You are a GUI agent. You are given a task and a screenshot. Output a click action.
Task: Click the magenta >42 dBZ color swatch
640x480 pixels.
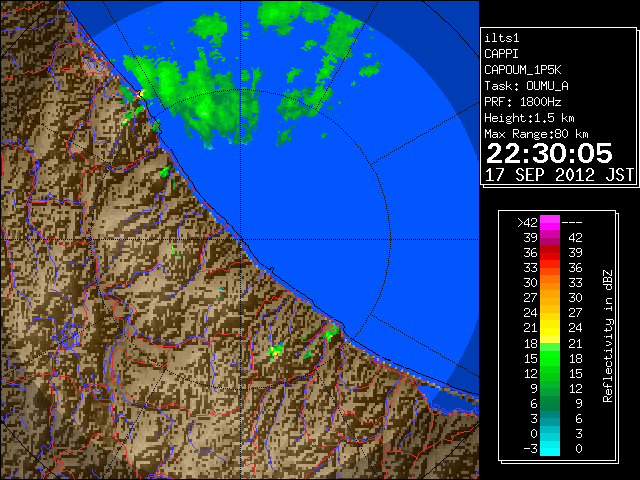coord(550,223)
